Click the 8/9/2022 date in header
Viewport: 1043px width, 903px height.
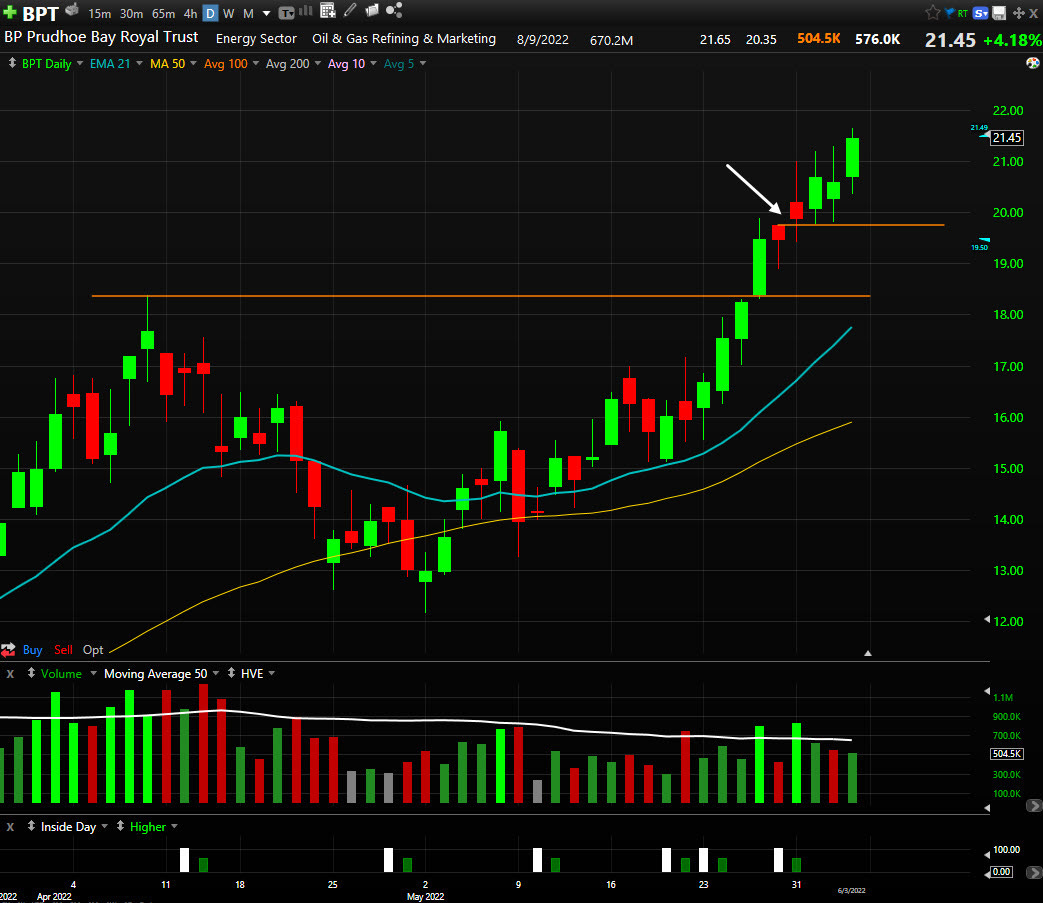[x=543, y=40]
